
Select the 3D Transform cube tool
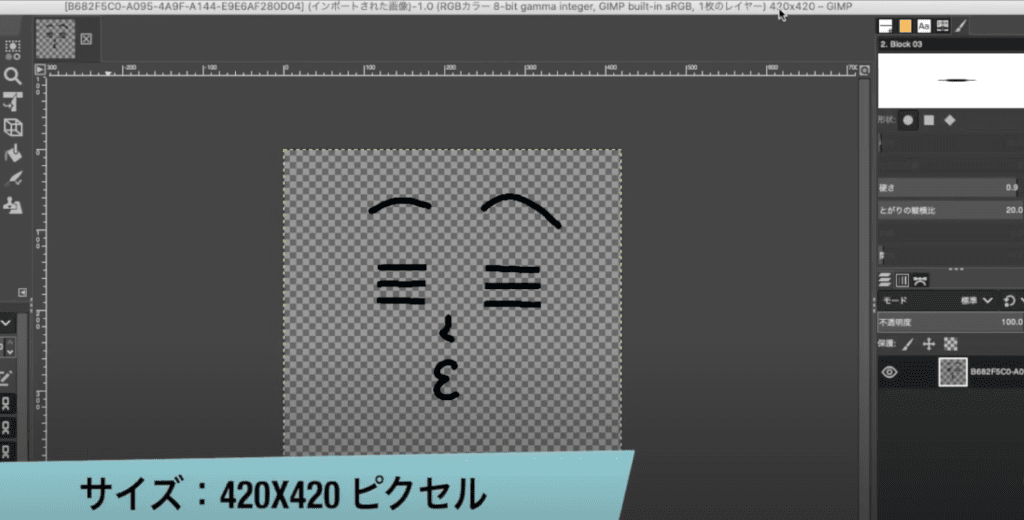click(x=13, y=127)
